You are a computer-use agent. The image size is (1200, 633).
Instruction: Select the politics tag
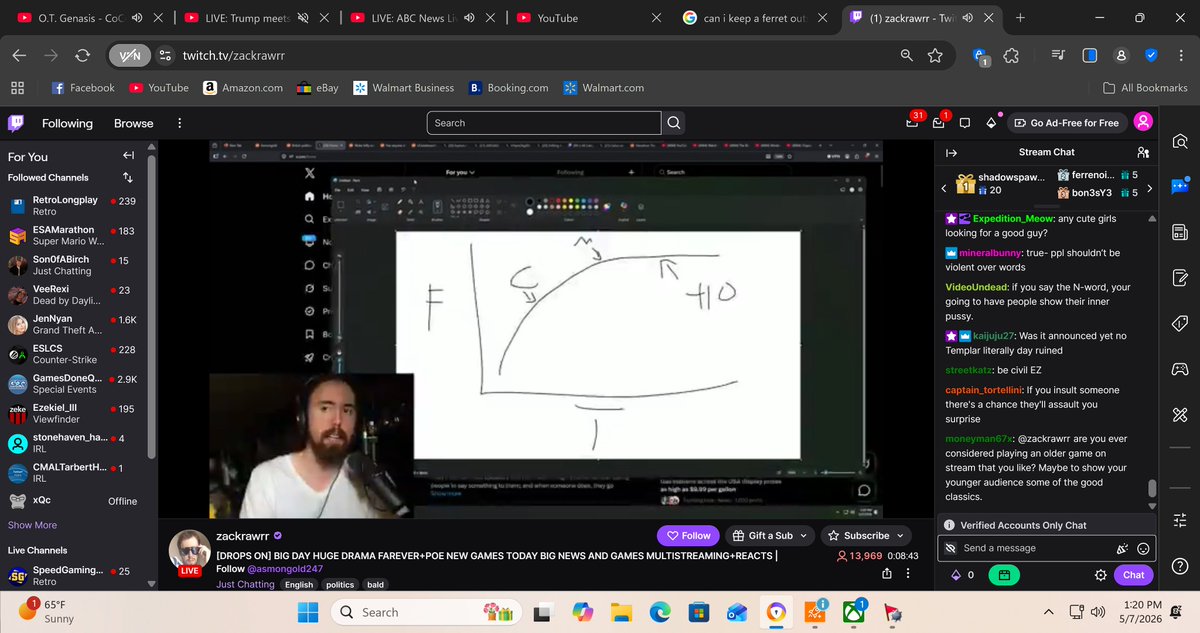pyautogui.click(x=340, y=584)
